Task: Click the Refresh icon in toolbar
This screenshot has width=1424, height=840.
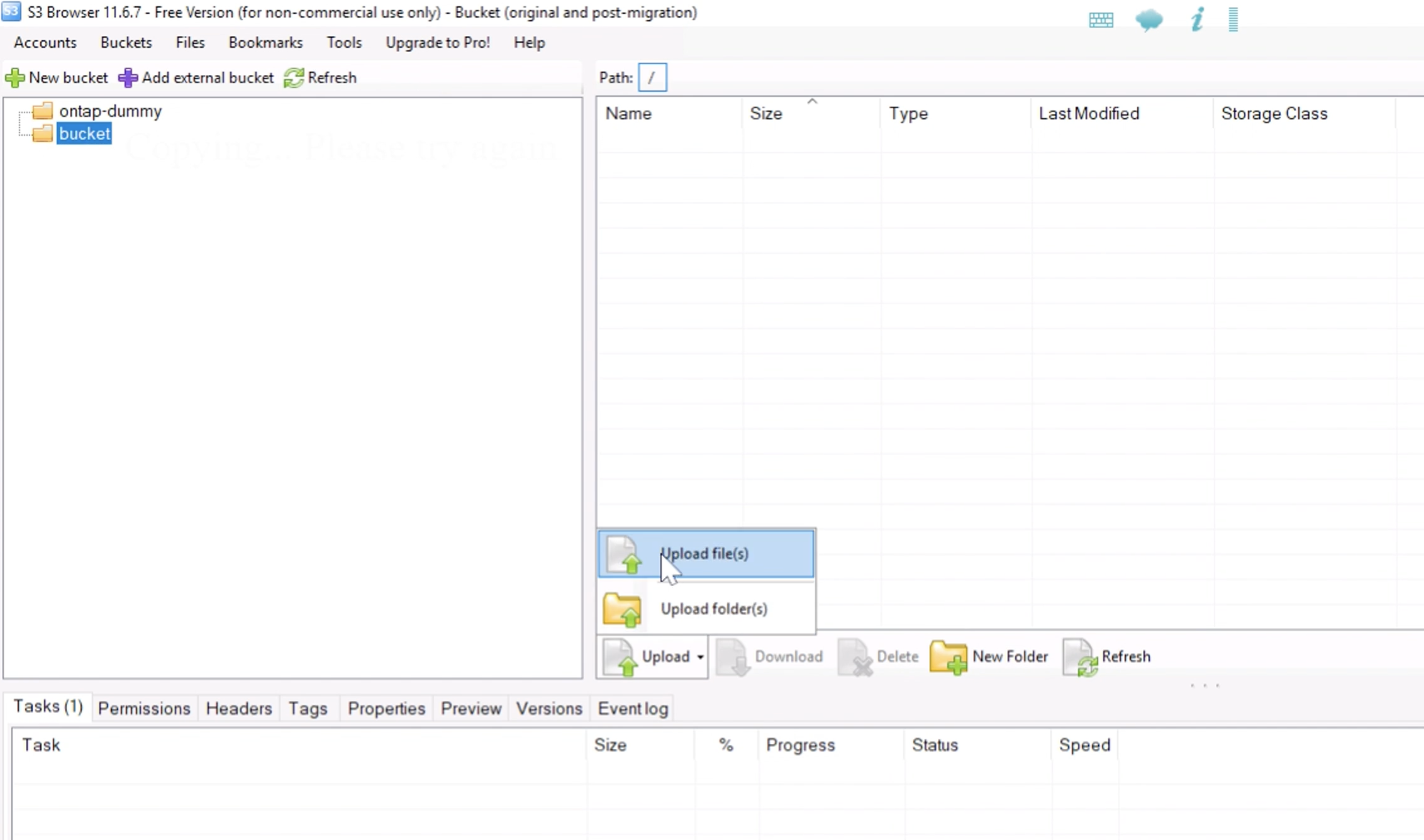Action: pos(294,77)
